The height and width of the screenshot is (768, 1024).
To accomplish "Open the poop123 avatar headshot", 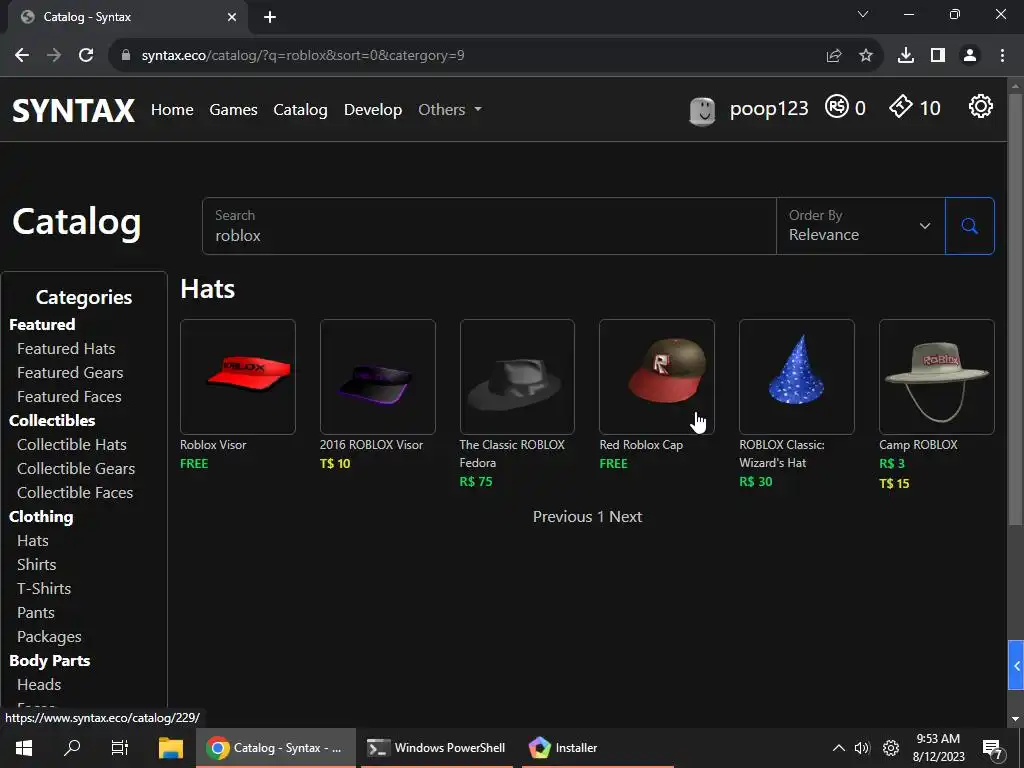I will [x=702, y=111].
